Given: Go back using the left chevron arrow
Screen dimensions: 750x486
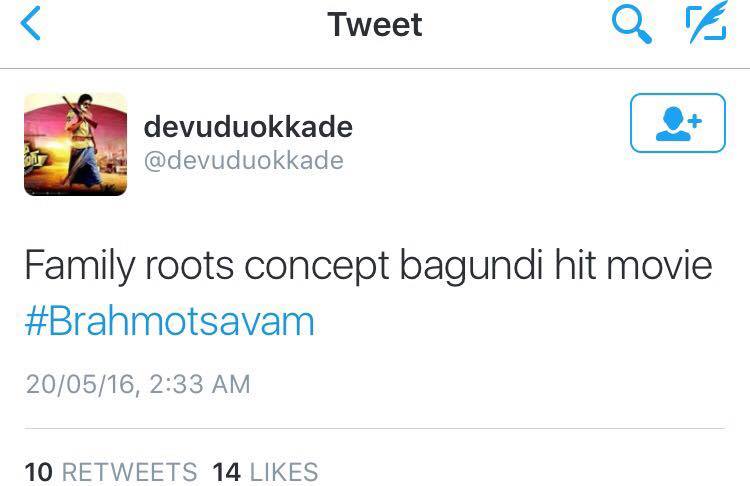Looking at the screenshot, I should pos(31,23).
